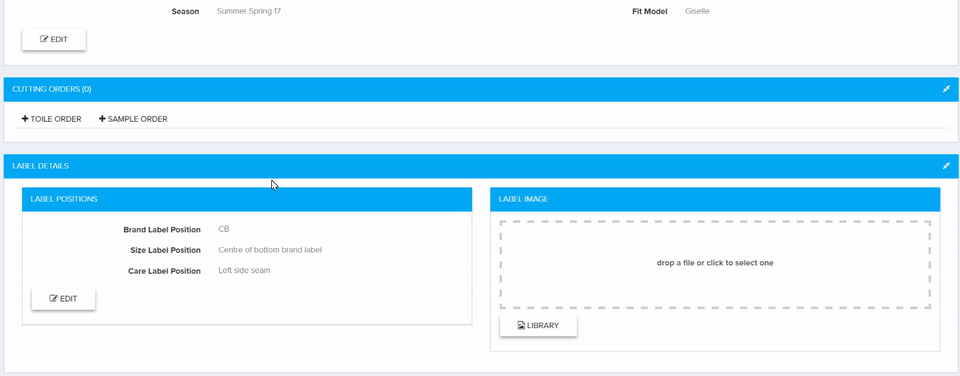Collapse the Cutting Orders panel icon

tap(946, 89)
